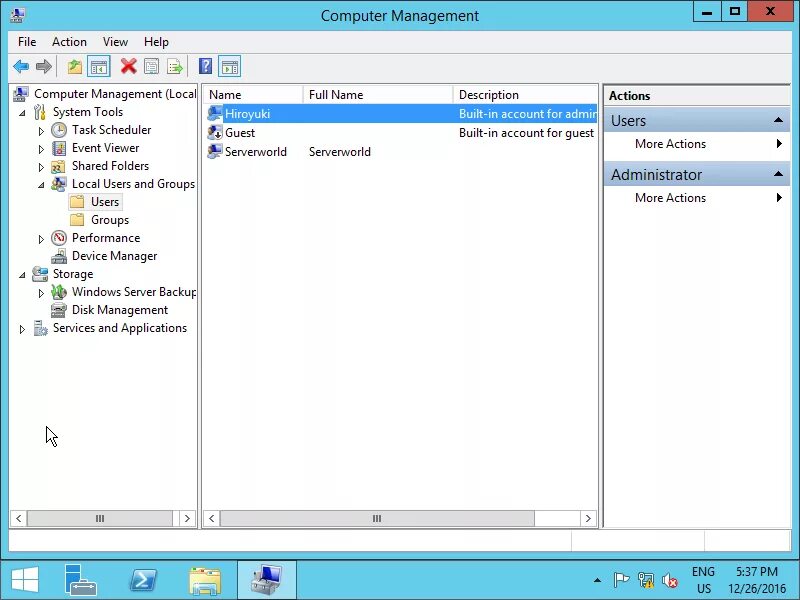This screenshot has height=600, width=800.
Task: Open More Actions under Administrator
Action: coord(696,197)
